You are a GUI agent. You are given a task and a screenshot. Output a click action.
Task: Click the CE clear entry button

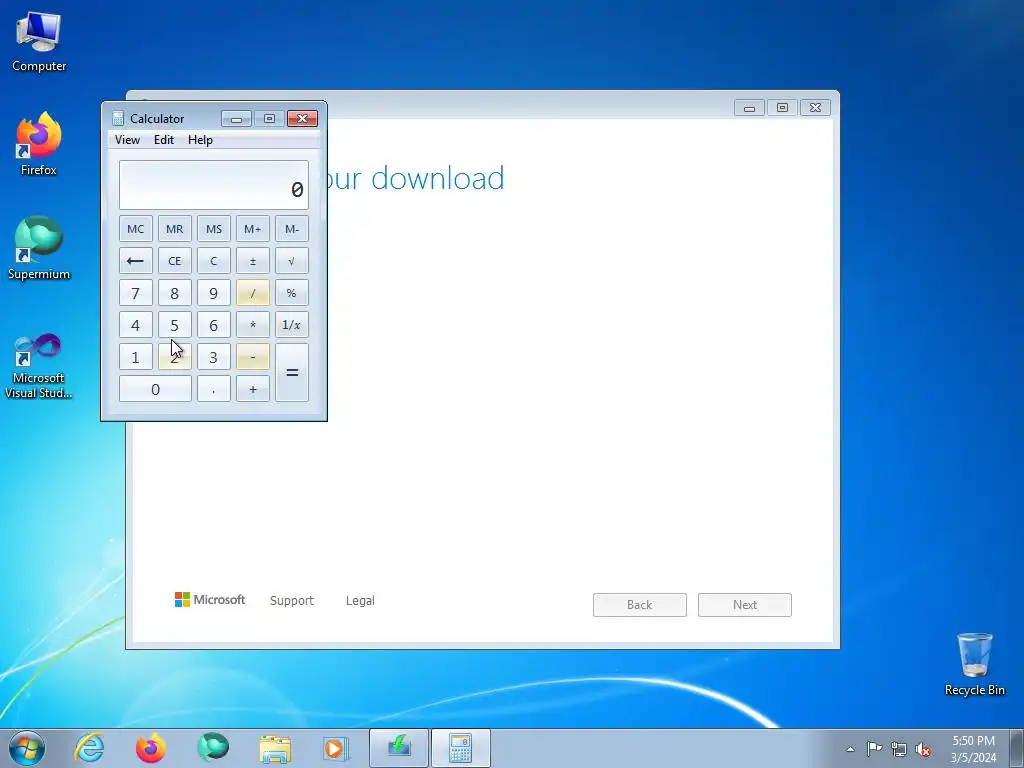[x=174, y=261]
